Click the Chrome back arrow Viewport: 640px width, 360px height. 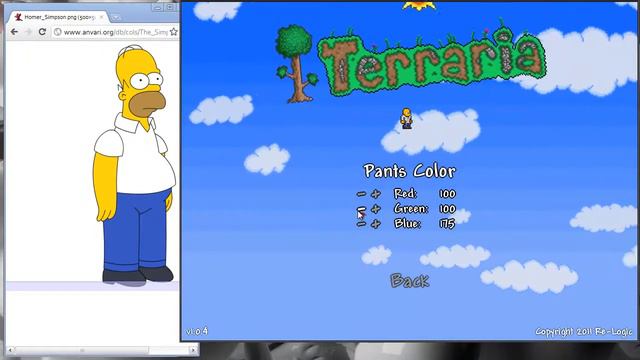point(14,31)
